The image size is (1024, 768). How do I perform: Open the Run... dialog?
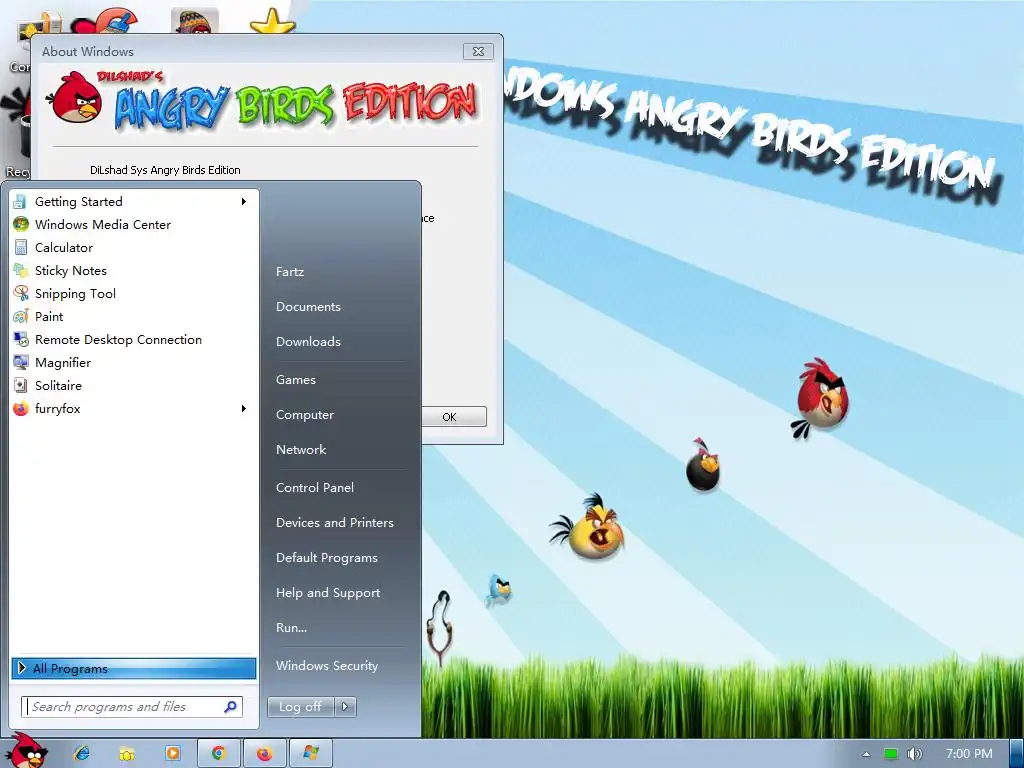(x=291, y=628)
